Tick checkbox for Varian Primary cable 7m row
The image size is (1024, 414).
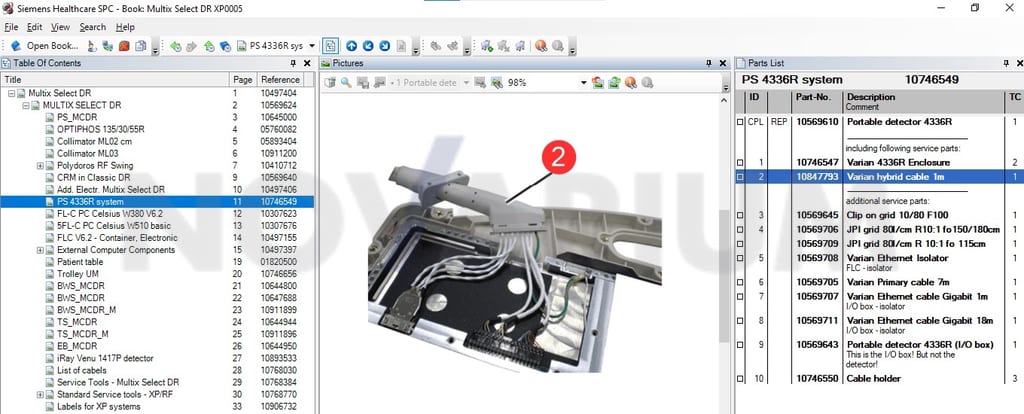(740, 283)
